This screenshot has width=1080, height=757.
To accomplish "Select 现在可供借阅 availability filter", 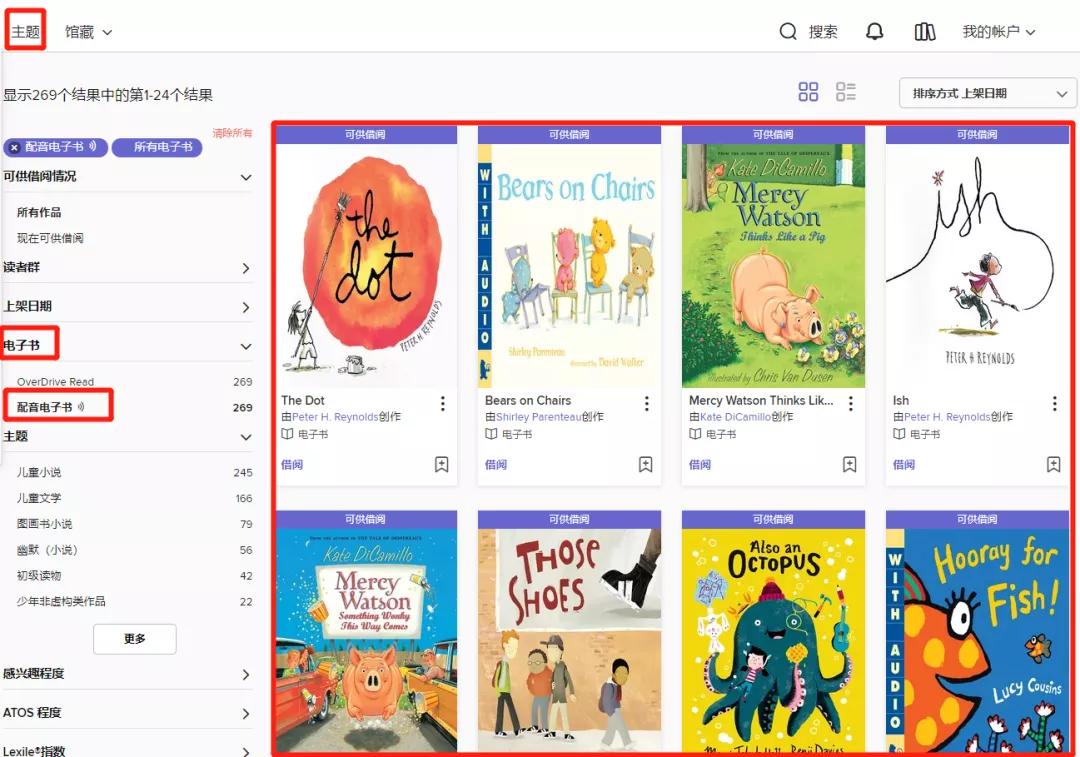I will click(50, 238).
